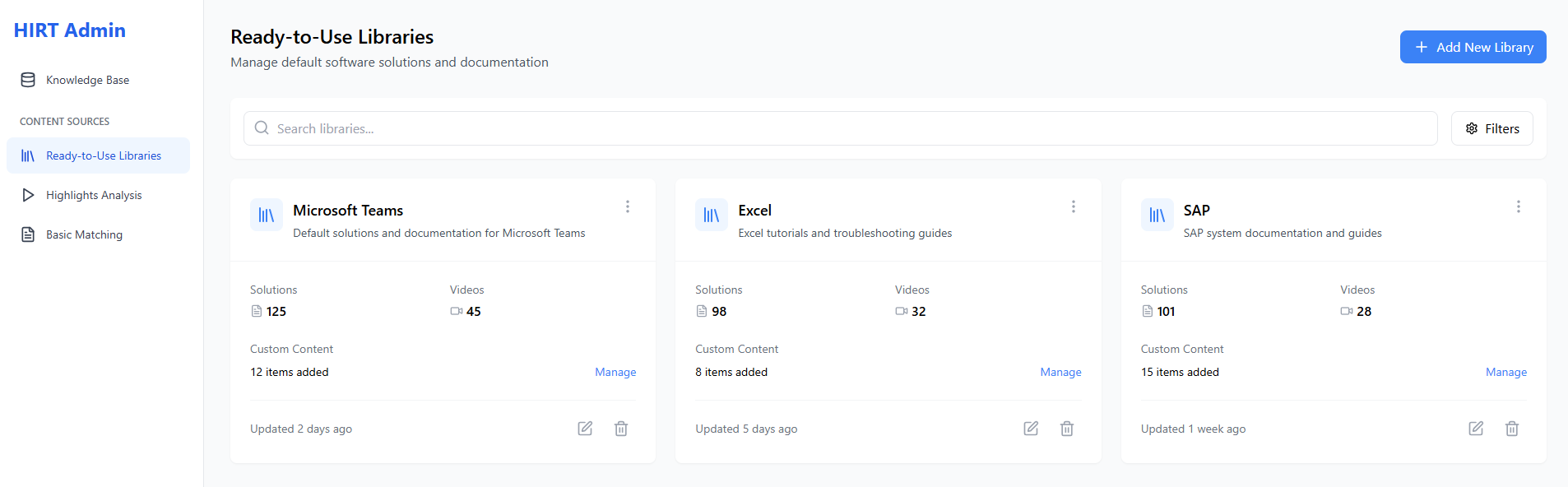Open the Microsoft Teams three-dot options menu
The width and height of the screenshot is (1568, 487).
tap(628, 206)
